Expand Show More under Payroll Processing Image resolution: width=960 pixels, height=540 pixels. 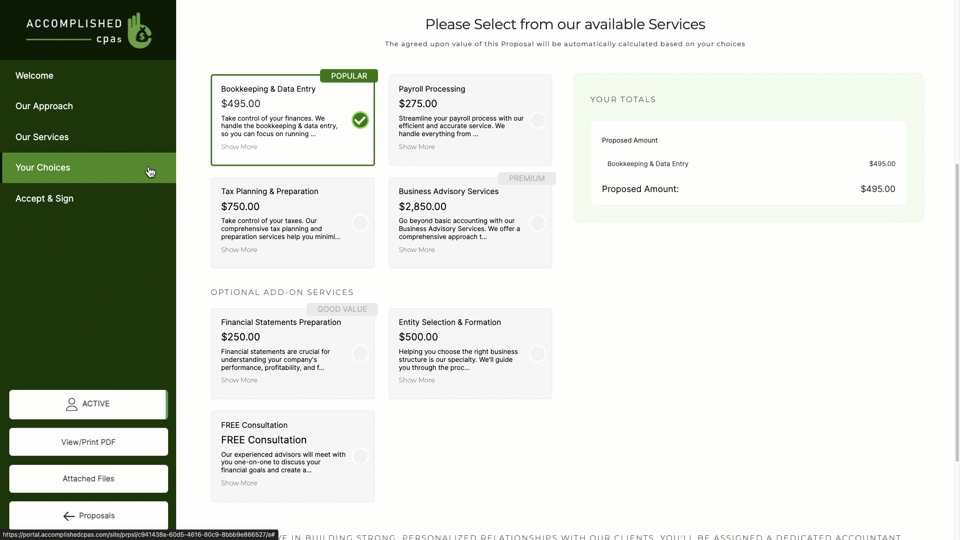click(417, 147)
